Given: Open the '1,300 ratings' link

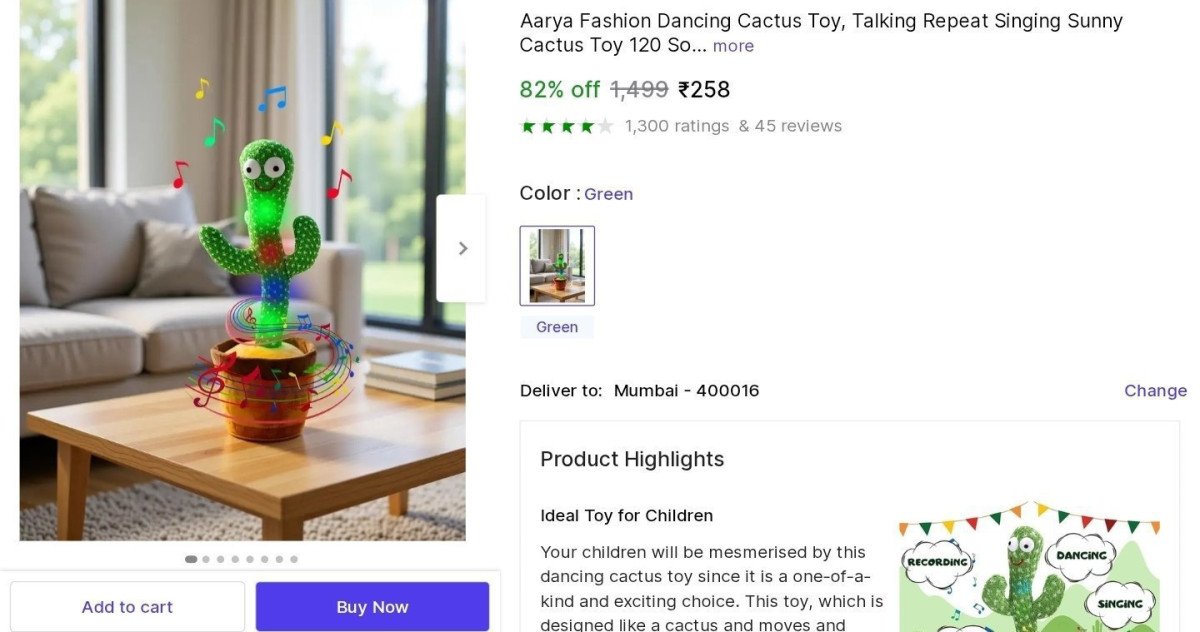Looking at the screenshot, I should [677, 126].
